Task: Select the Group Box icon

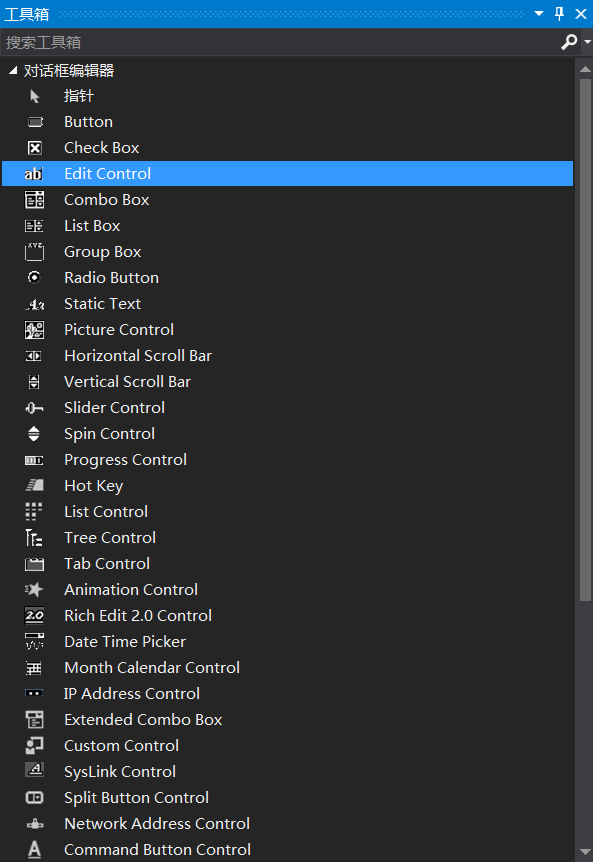Action: point(35,252)
